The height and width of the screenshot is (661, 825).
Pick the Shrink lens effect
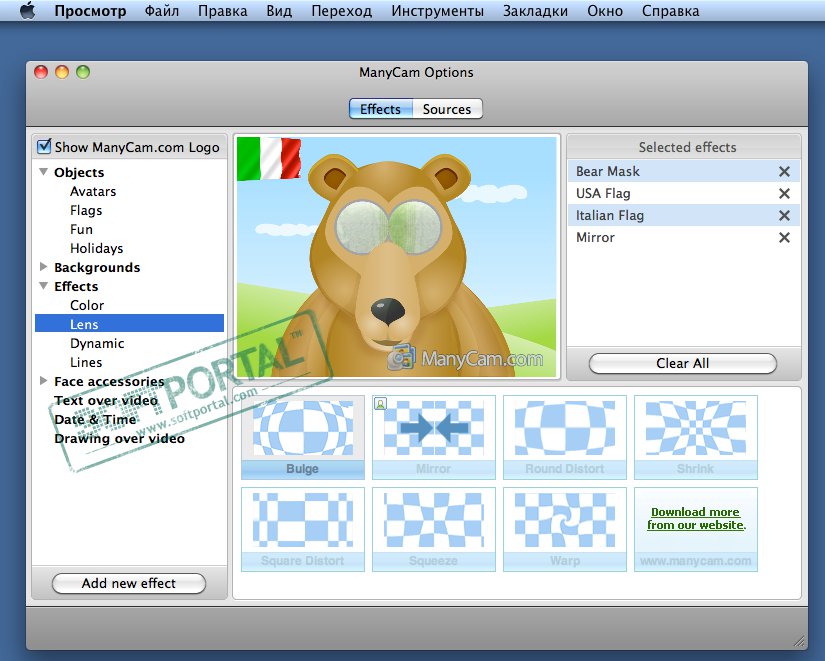click(x=696, y=437)
